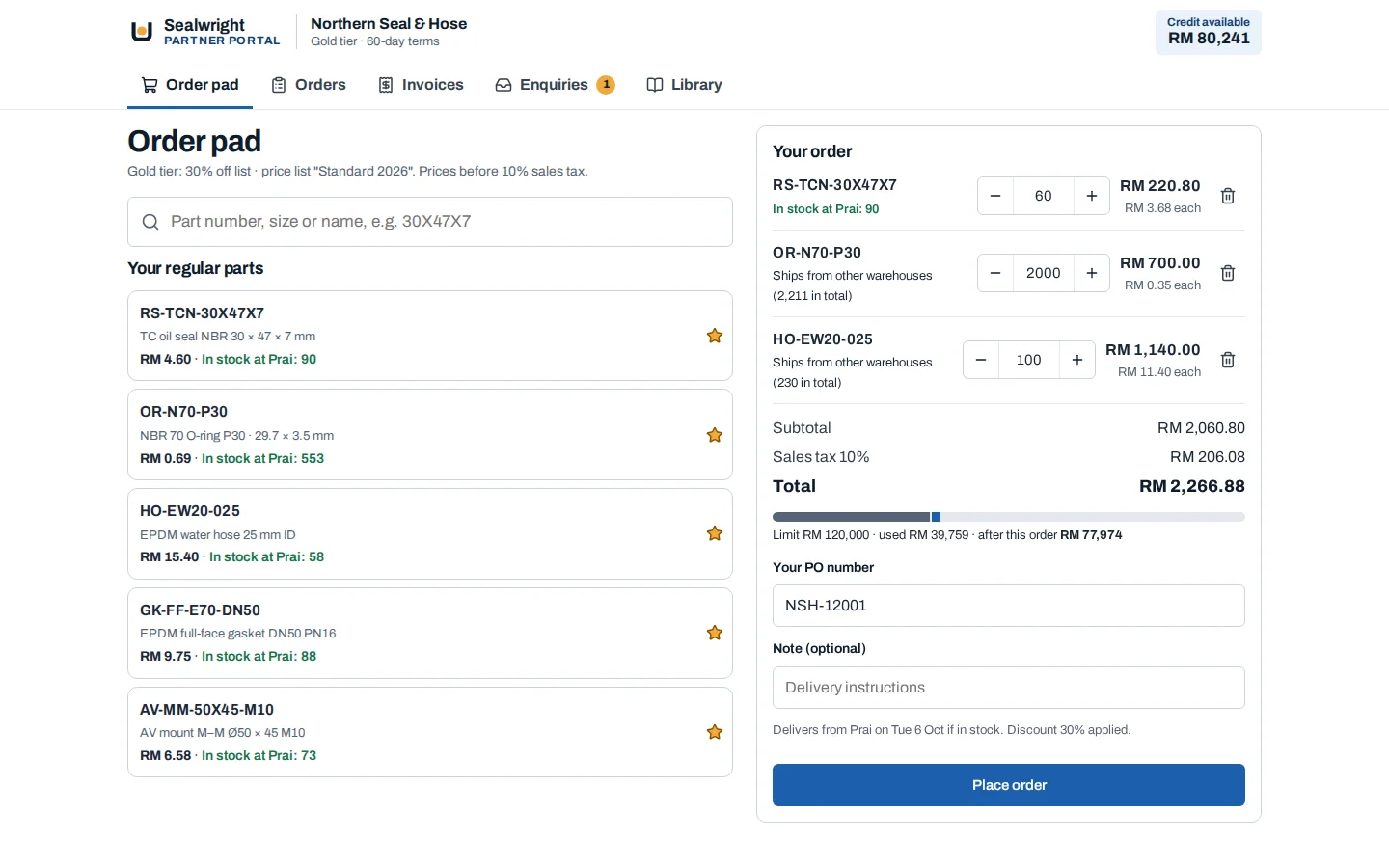
Task: Choose the GK-FF-E70-DN50 gasket card
Action: (x=430, y=633)
